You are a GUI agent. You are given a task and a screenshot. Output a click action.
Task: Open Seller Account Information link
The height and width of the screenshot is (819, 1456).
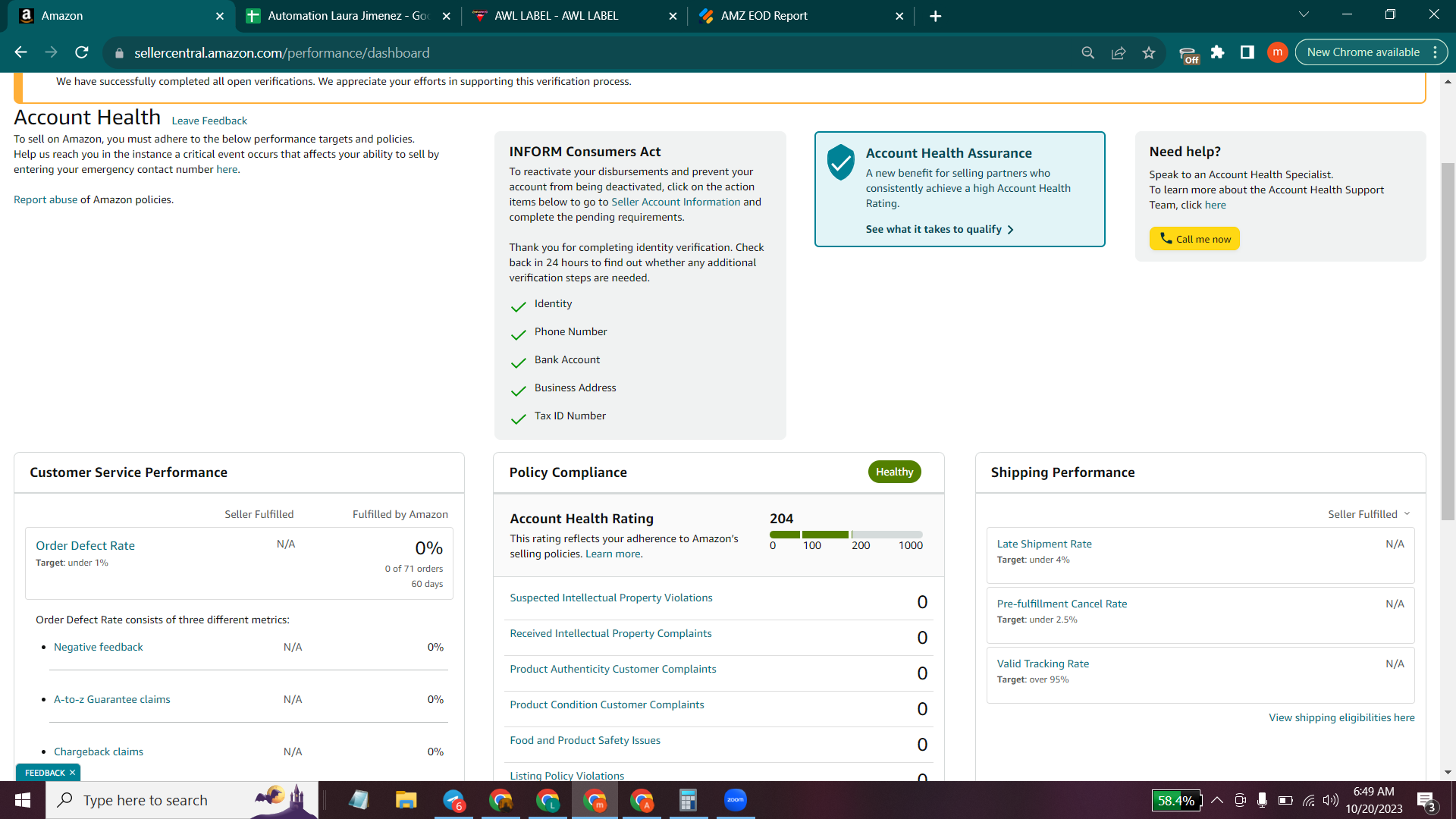pyautogui.click(x=676, y=202)
